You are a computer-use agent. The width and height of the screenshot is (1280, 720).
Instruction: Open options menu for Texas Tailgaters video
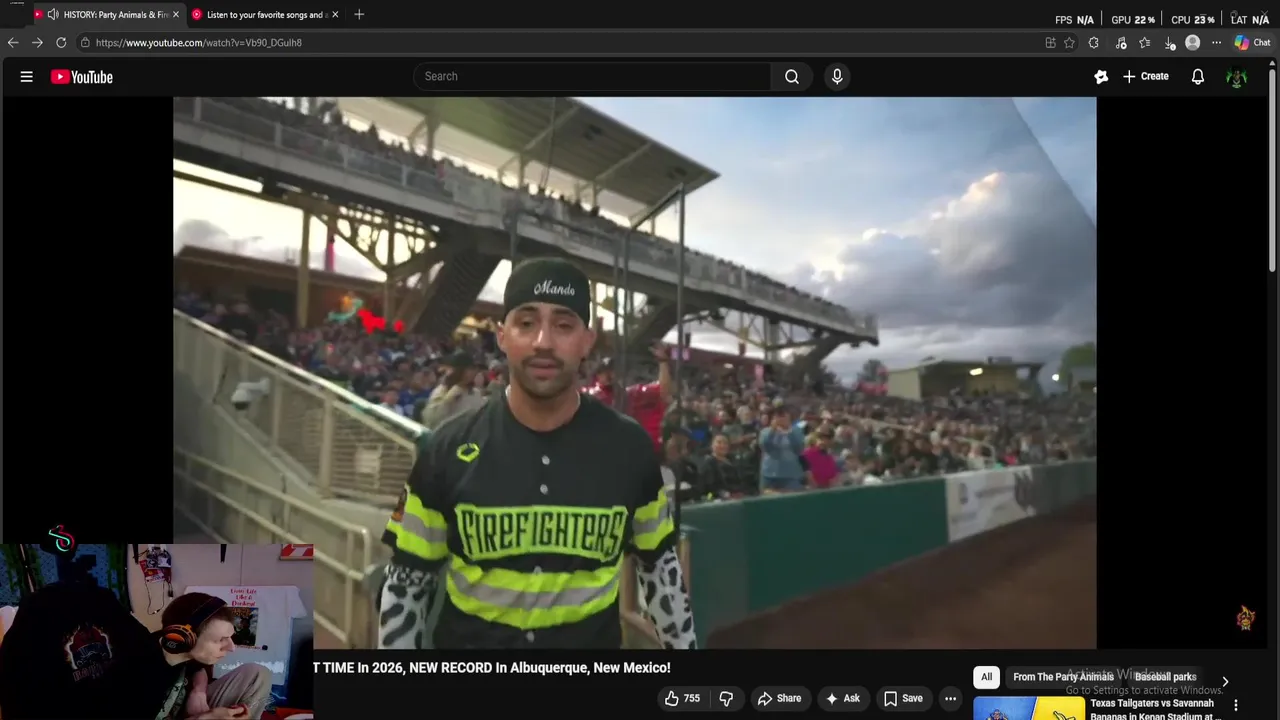coord(1236,705)
